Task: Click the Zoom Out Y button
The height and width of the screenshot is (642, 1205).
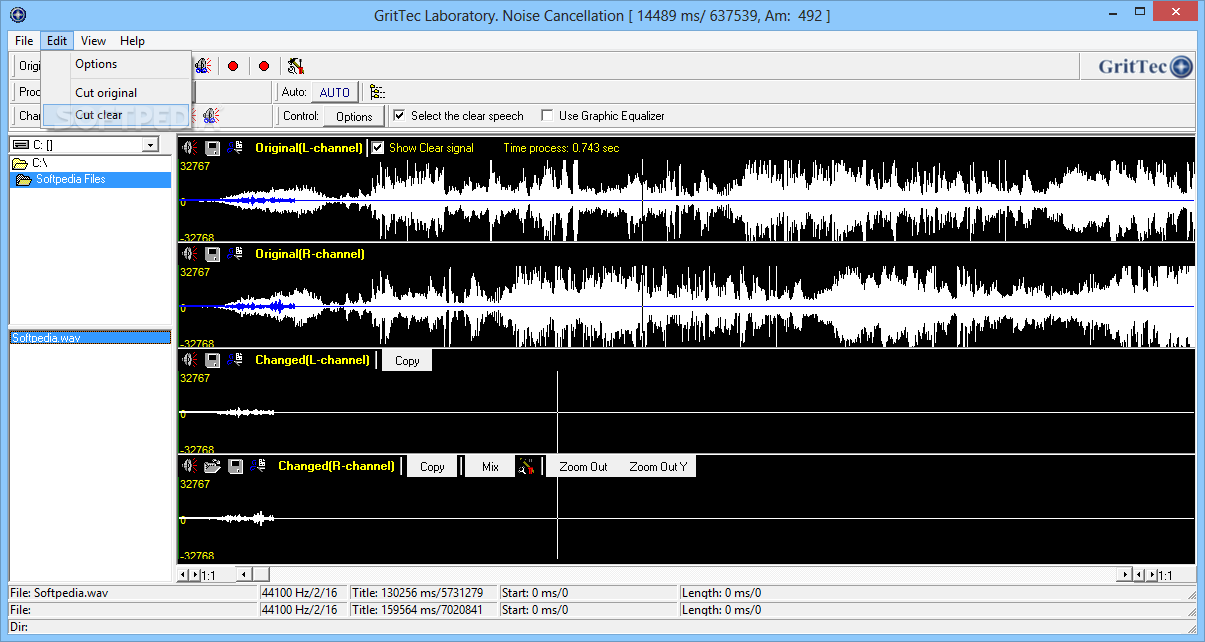Action: [x=658, y=467]
